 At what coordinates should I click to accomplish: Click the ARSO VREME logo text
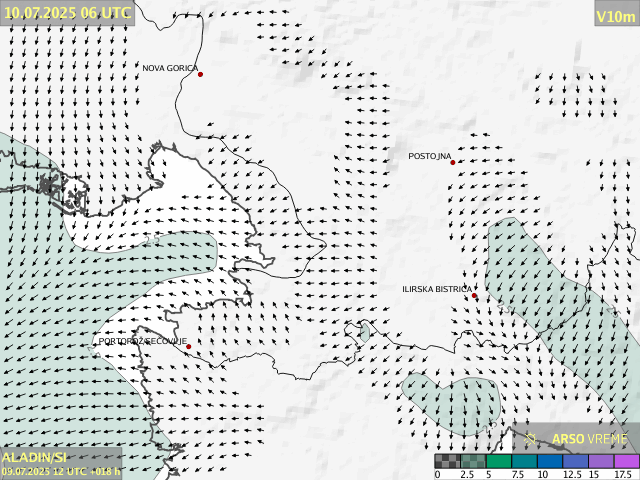(590, 439)
